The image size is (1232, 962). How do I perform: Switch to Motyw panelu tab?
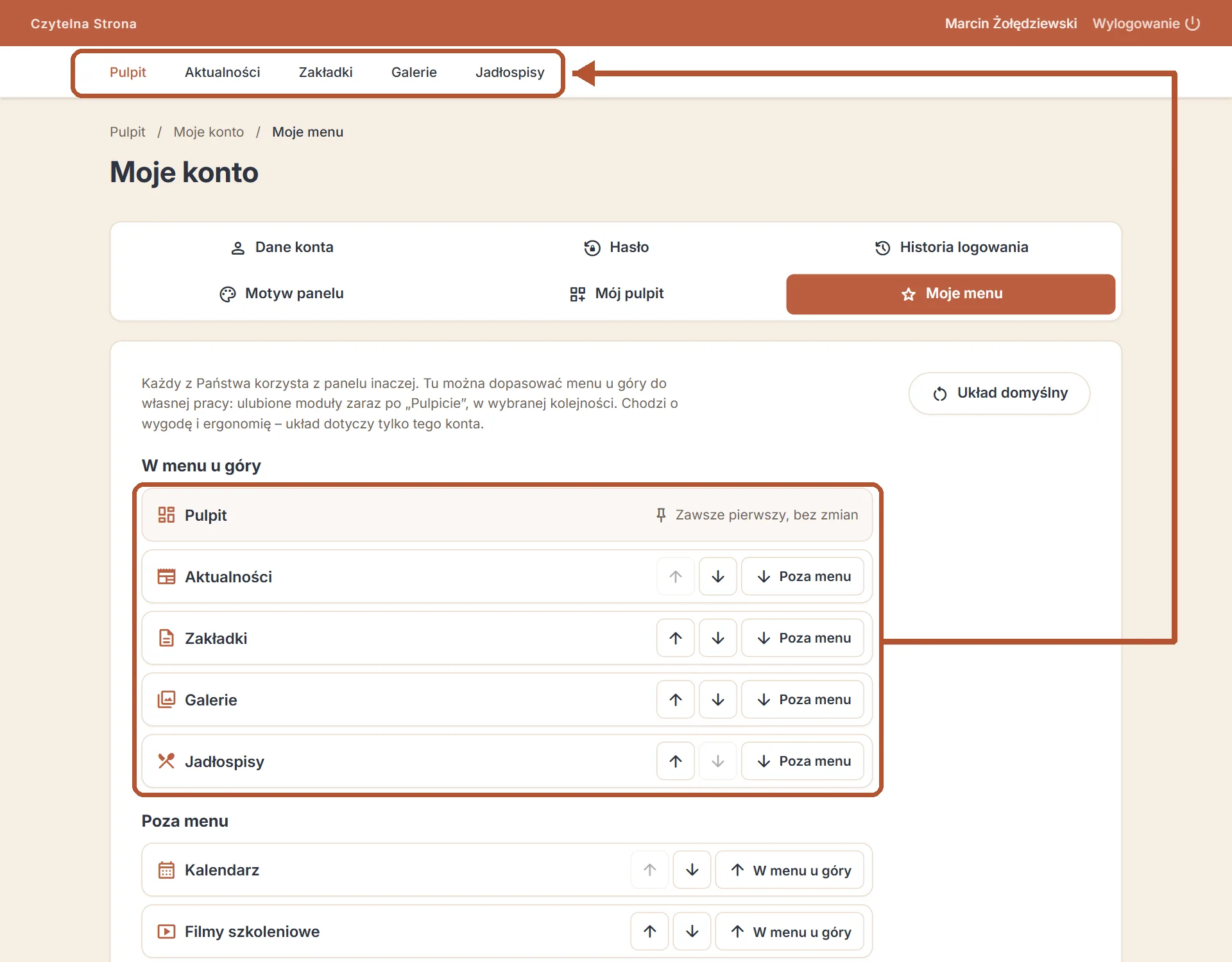(x=282, y=294)
